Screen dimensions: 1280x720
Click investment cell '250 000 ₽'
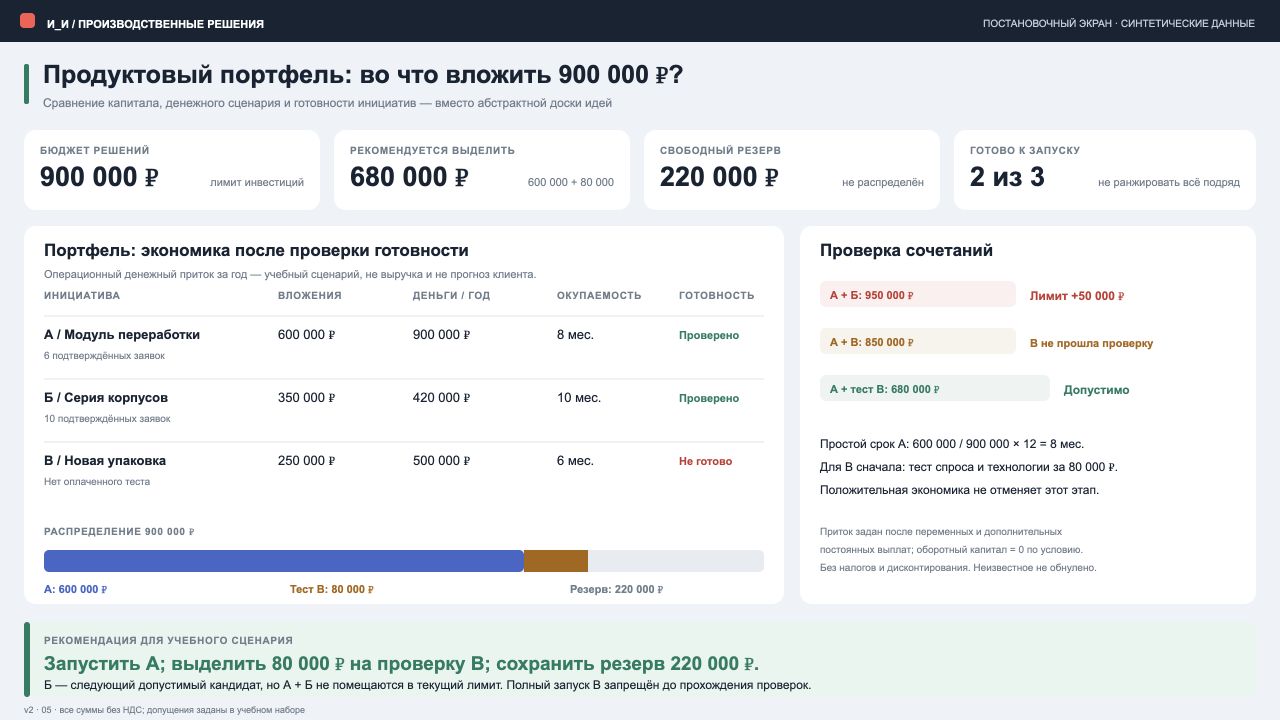[x=307, y=461]
